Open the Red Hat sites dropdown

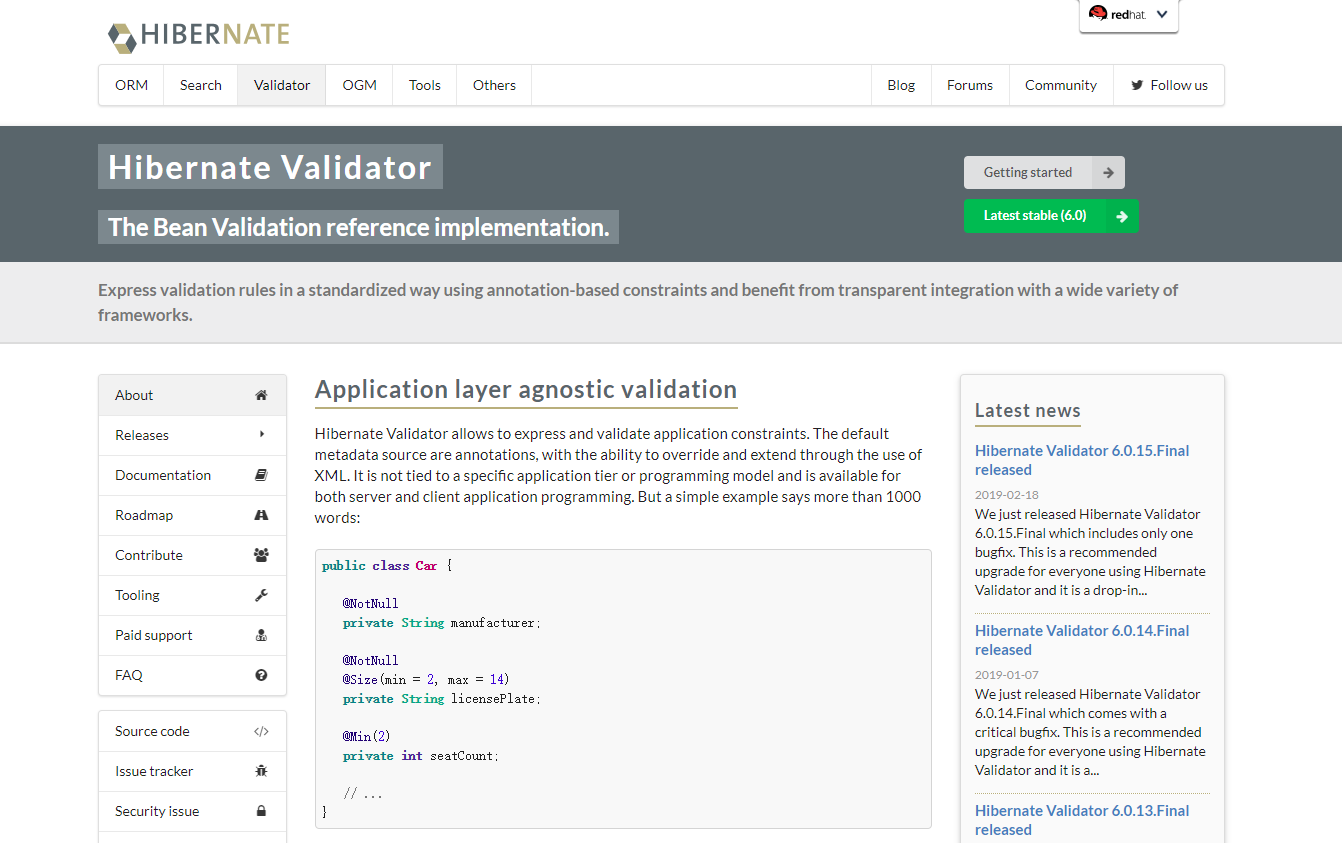point(1161,15)
